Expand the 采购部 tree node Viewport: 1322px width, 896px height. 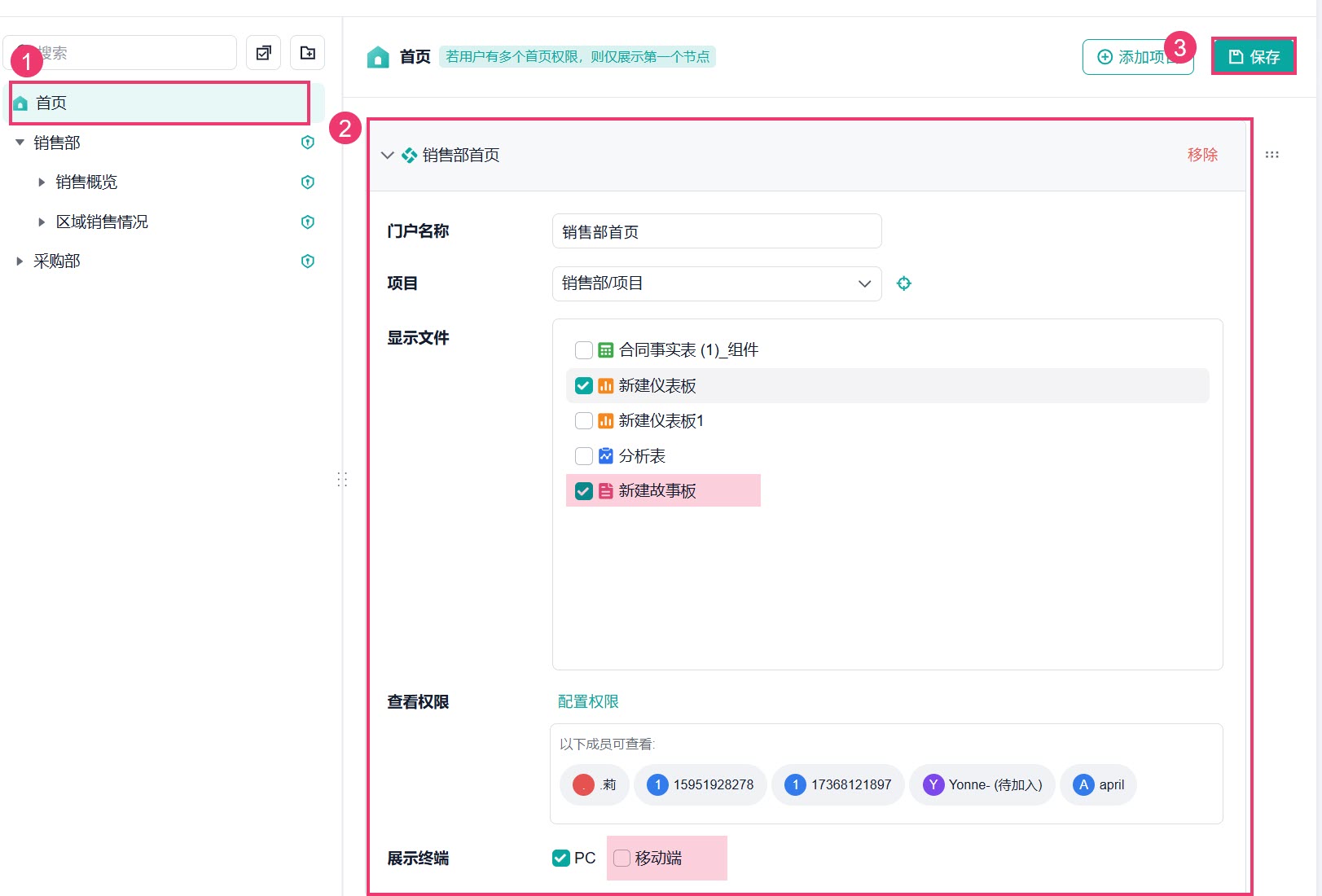(20, 261)
